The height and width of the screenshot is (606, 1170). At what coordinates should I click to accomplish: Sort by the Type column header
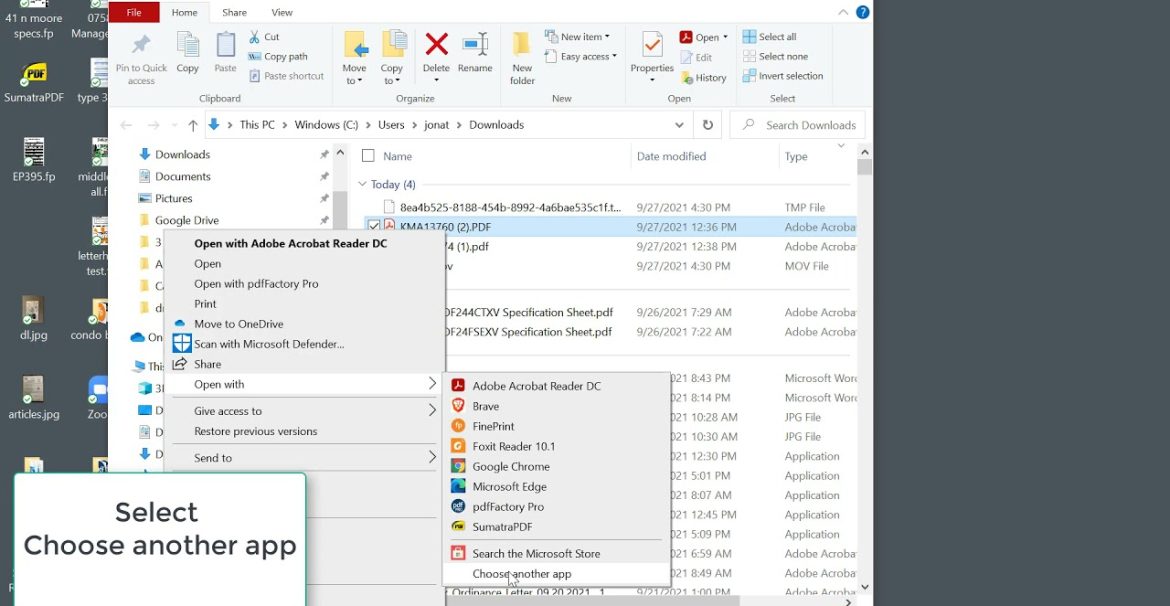[x=796, y=156]
